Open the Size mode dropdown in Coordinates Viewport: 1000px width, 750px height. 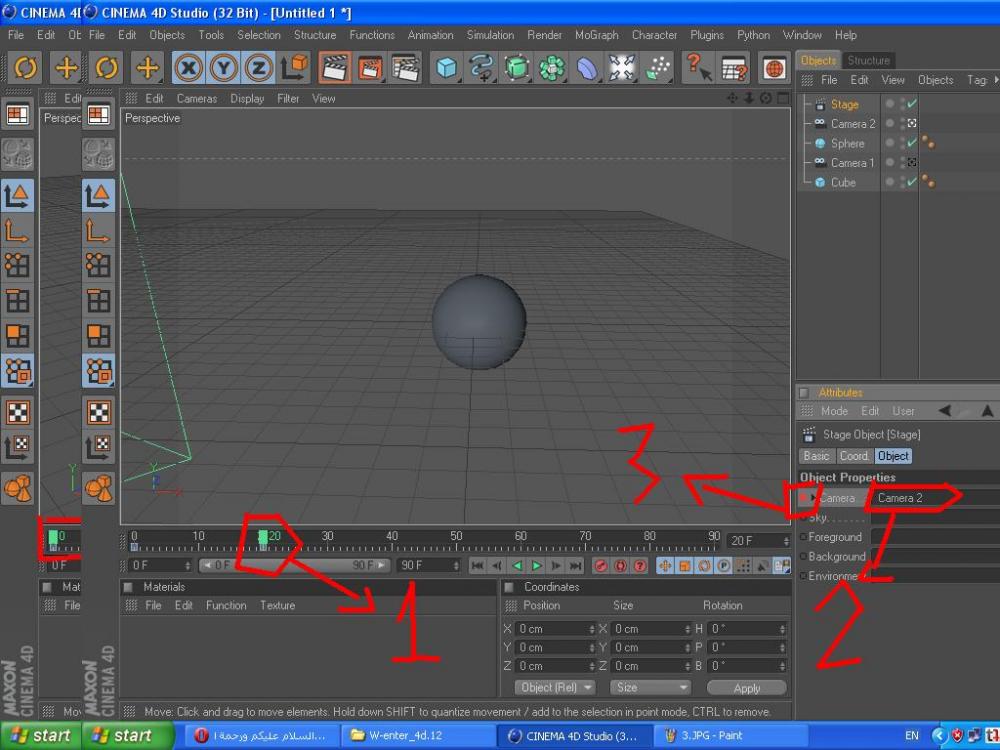(651, 688)
